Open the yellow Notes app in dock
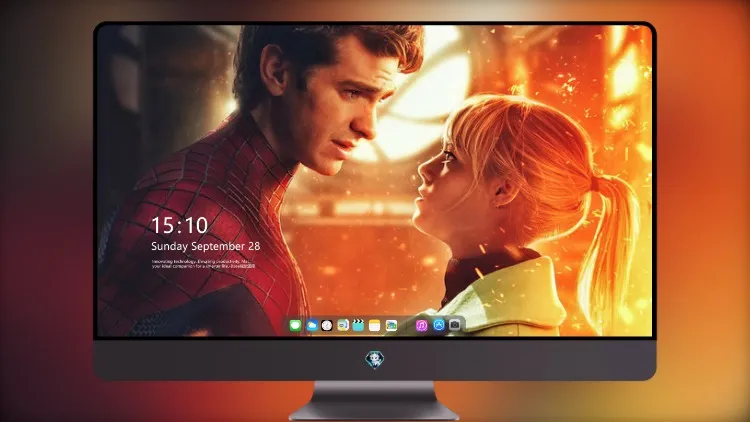Viewport: 750px width, 422px height. coord(375,325)
